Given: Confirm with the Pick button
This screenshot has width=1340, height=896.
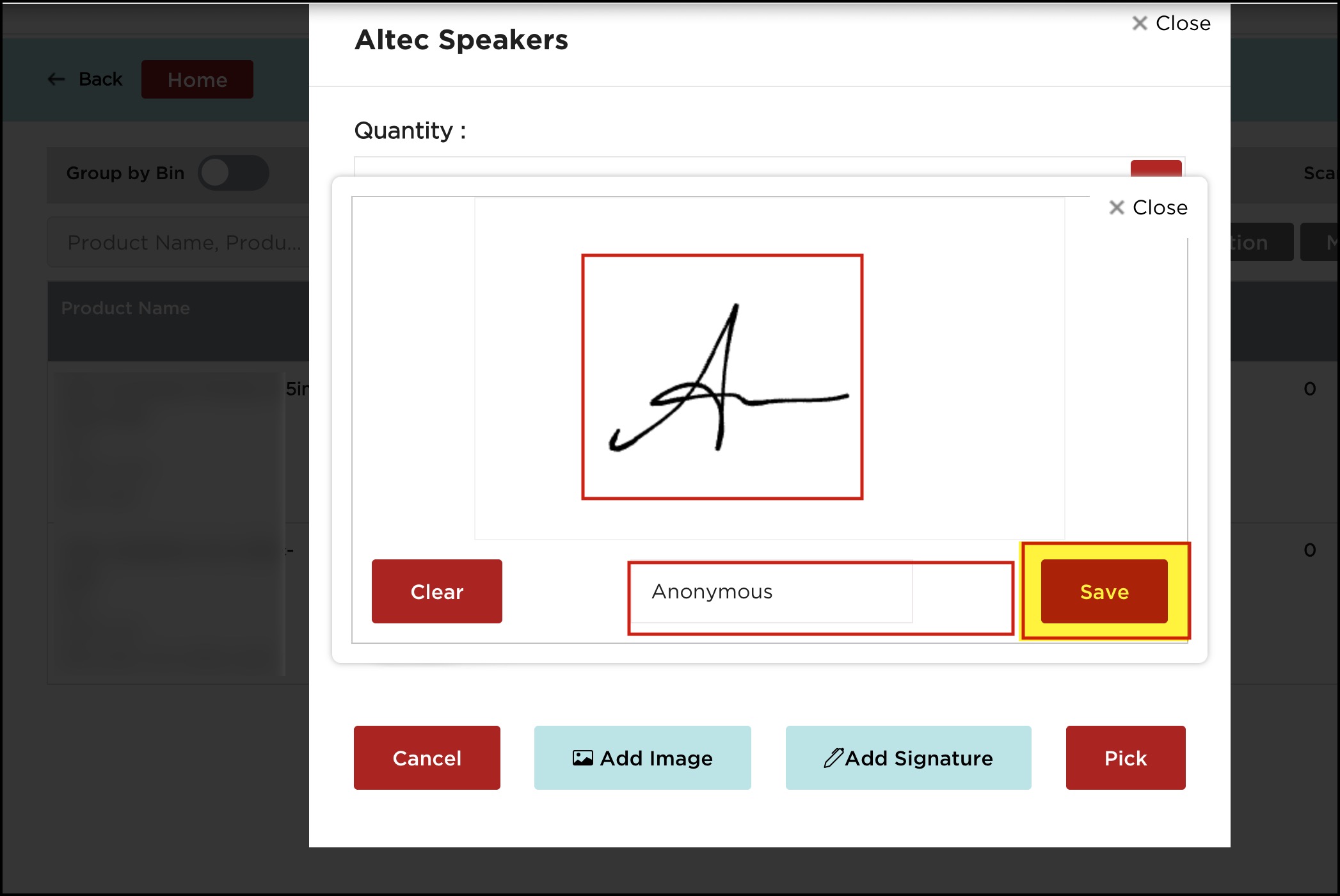Looking at the screenshot, I should 1126,758.
